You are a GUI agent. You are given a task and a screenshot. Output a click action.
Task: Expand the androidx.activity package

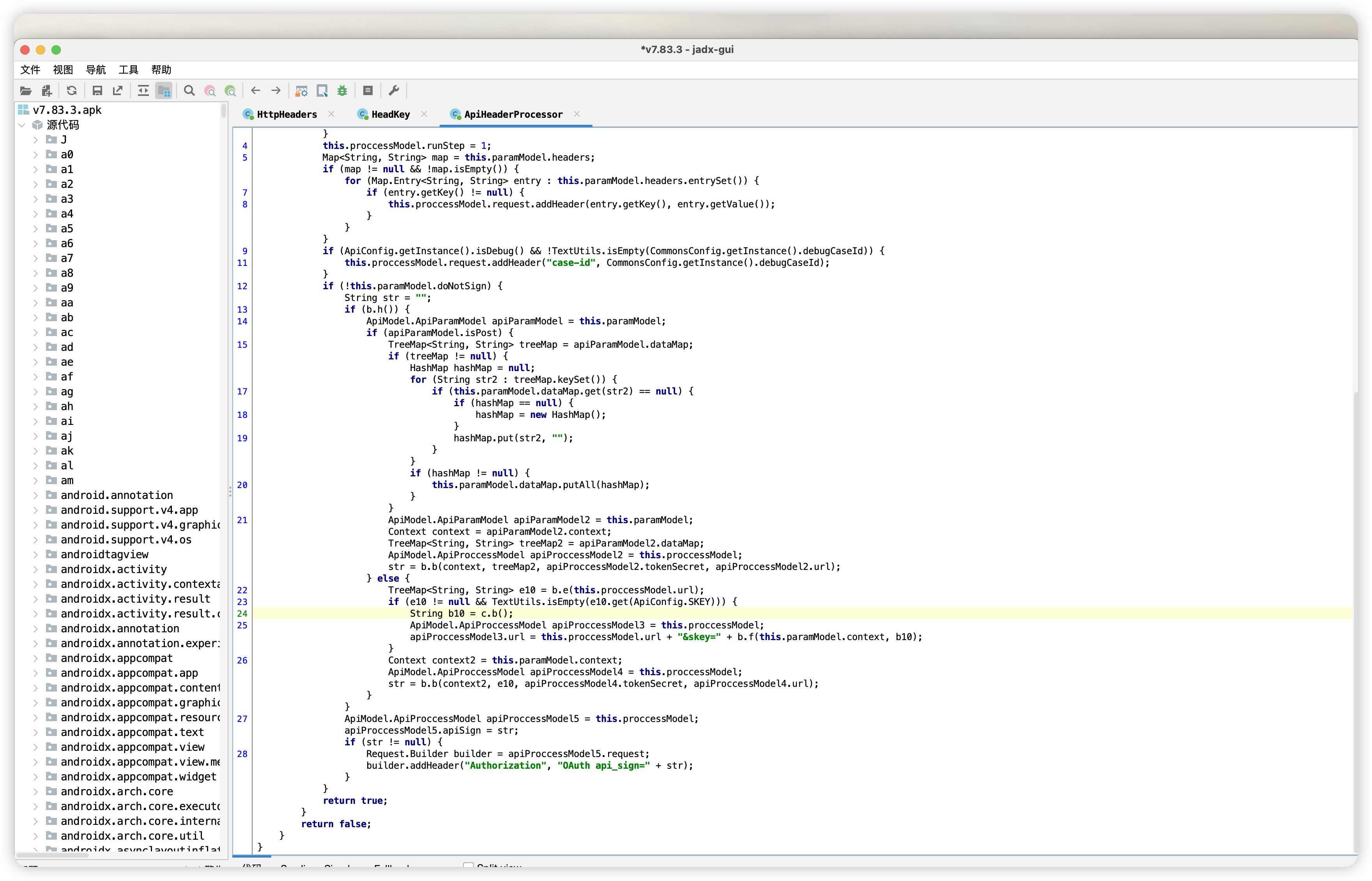click(35, 569)
